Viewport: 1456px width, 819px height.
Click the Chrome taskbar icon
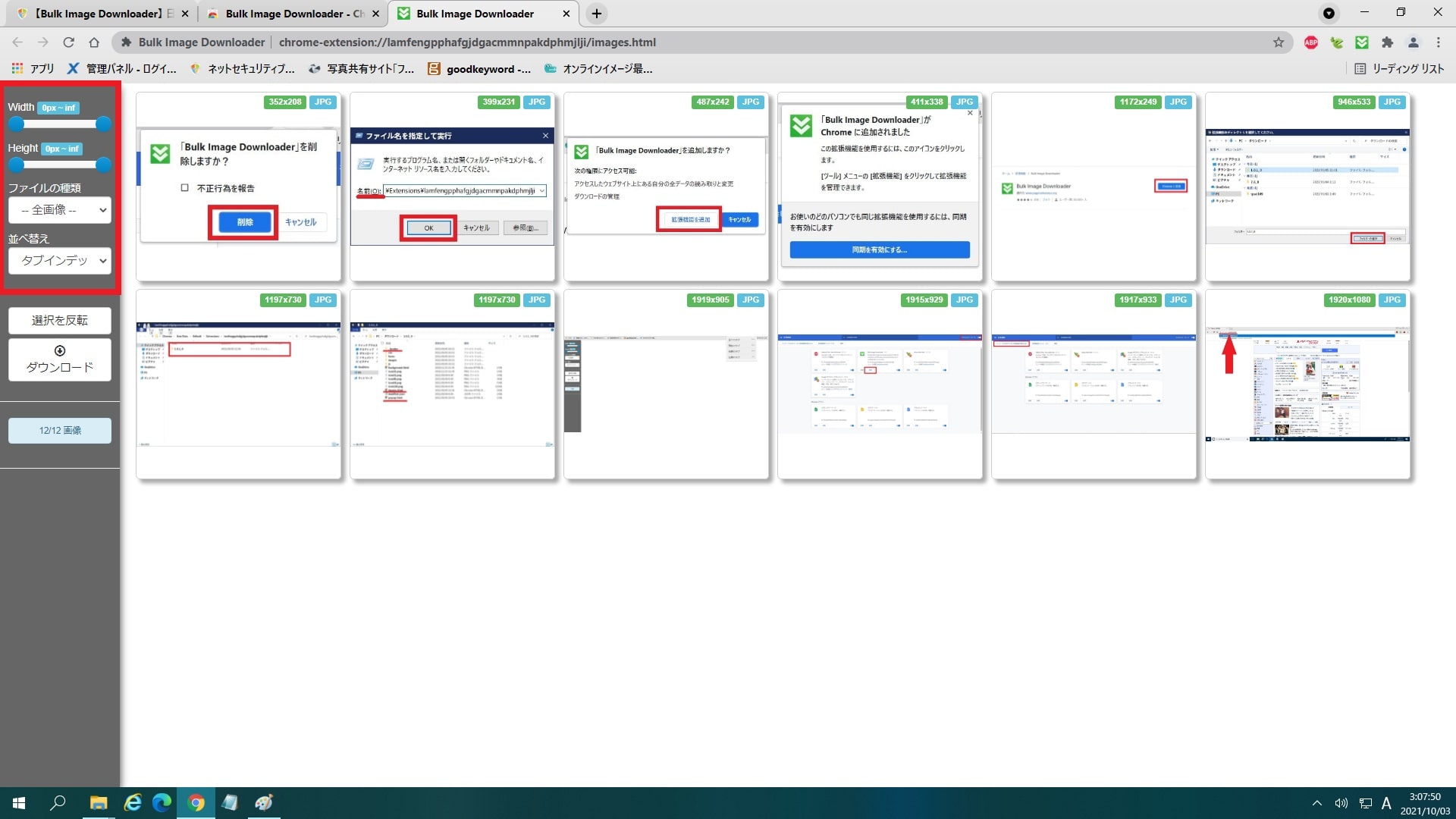point(196,803)
